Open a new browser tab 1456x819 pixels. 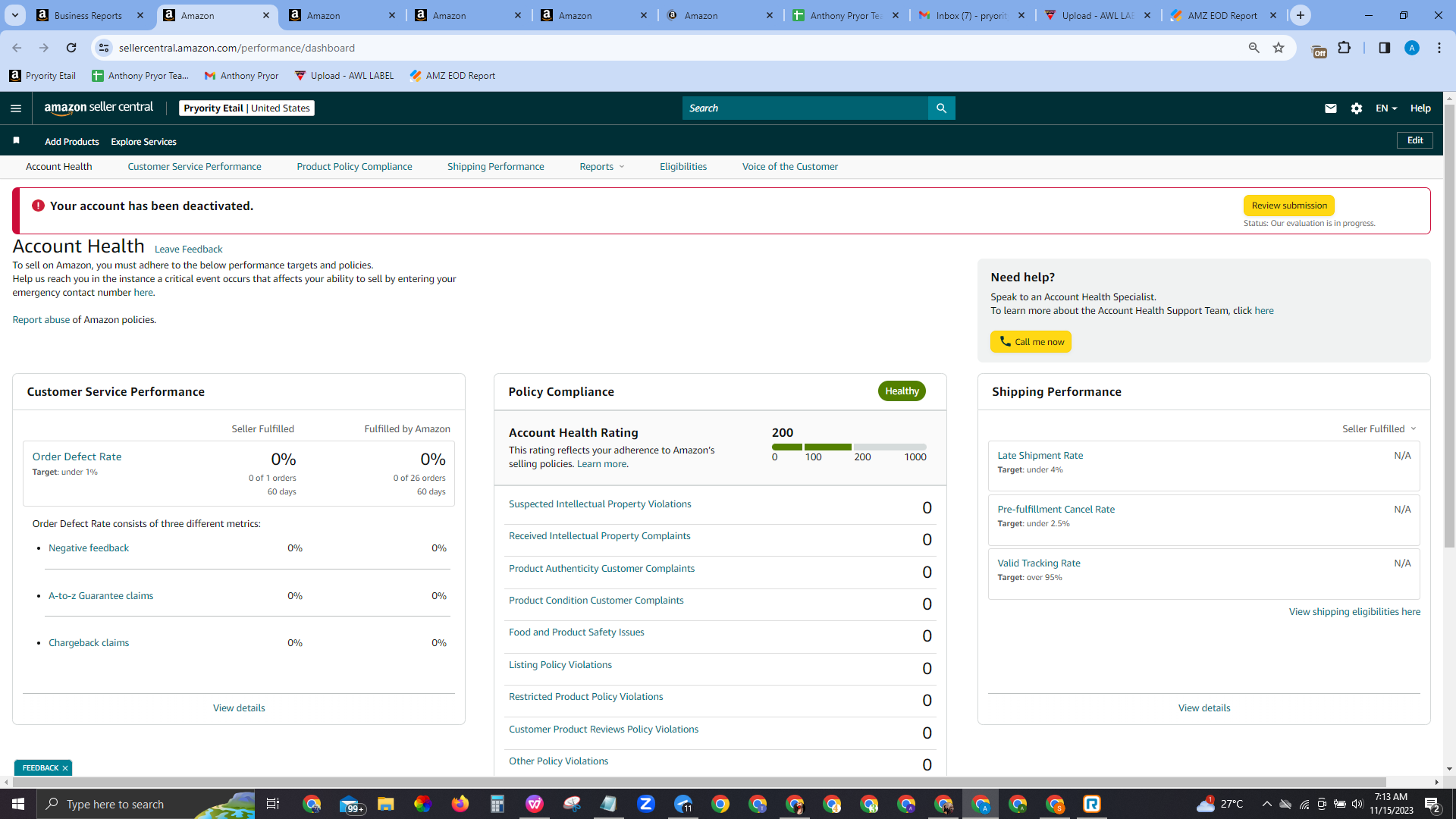pos(1301,15)
